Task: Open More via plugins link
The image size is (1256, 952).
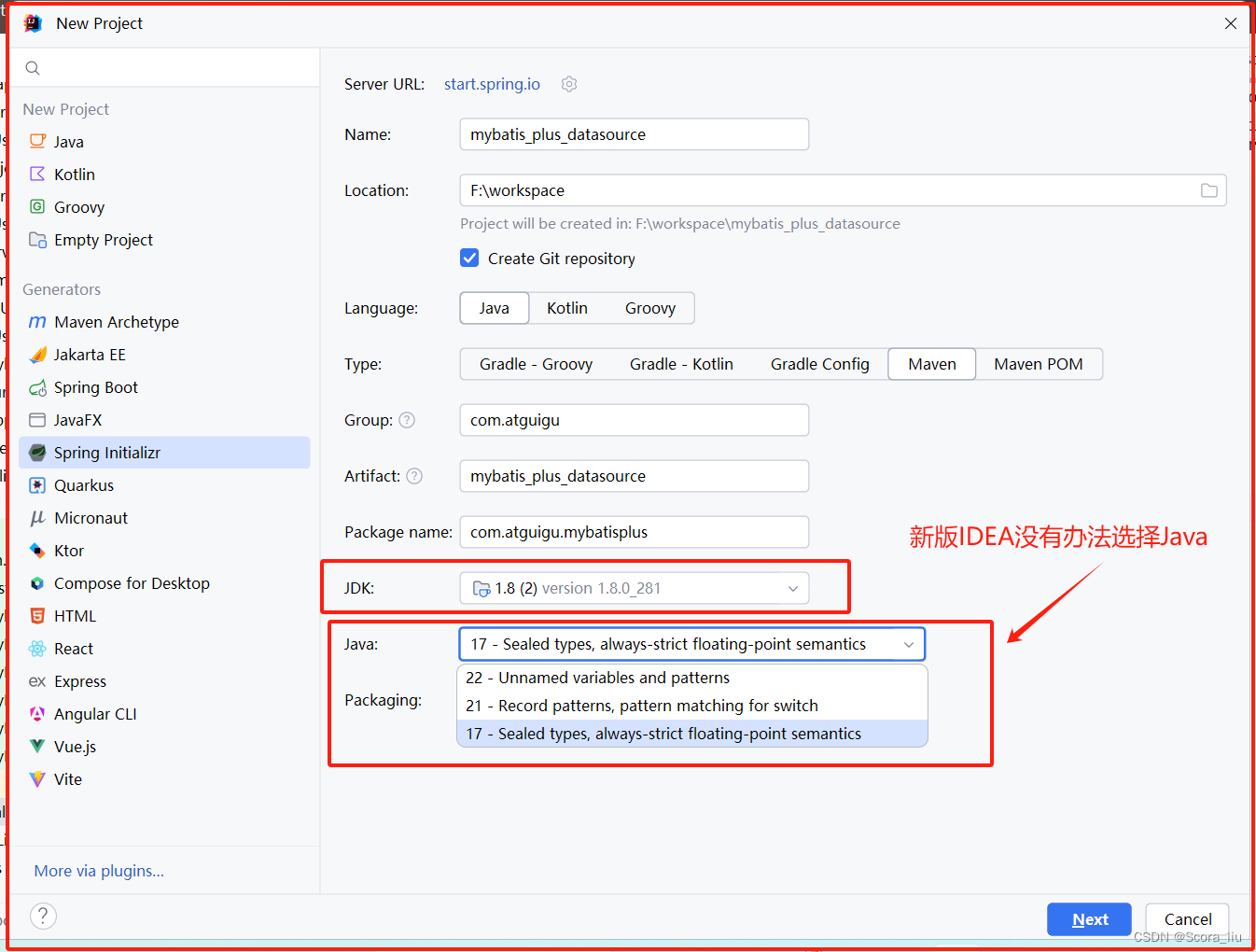Action: coord(99,871)
